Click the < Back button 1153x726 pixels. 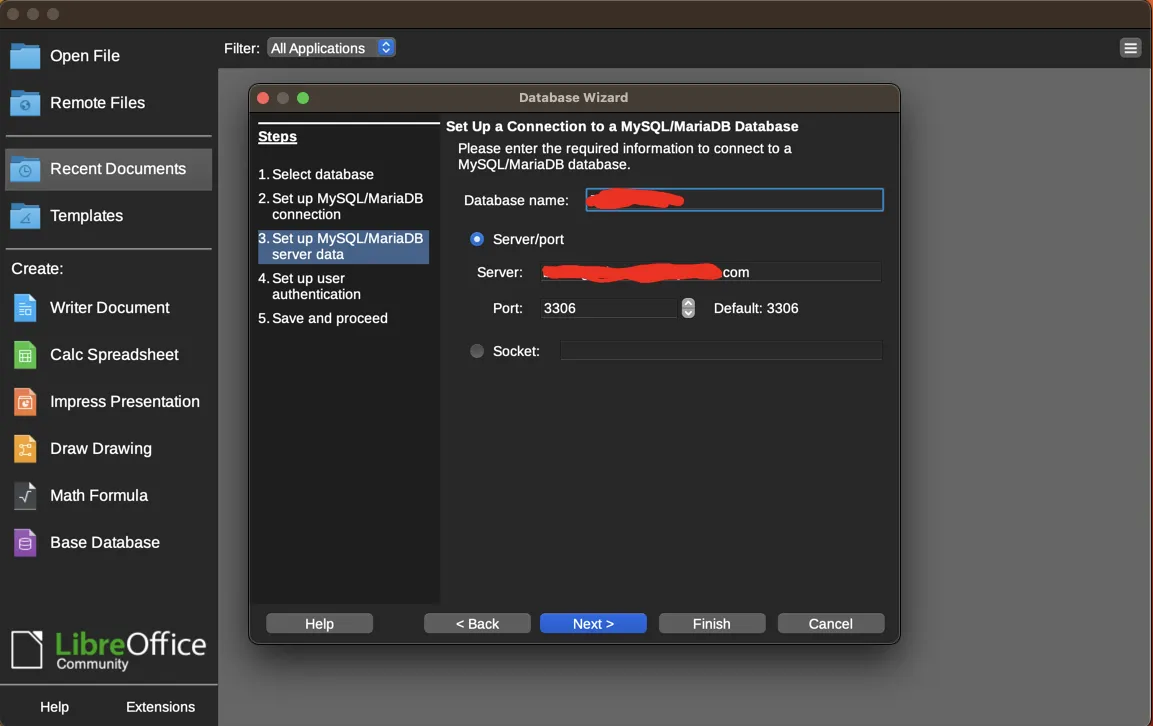point(477,624)
